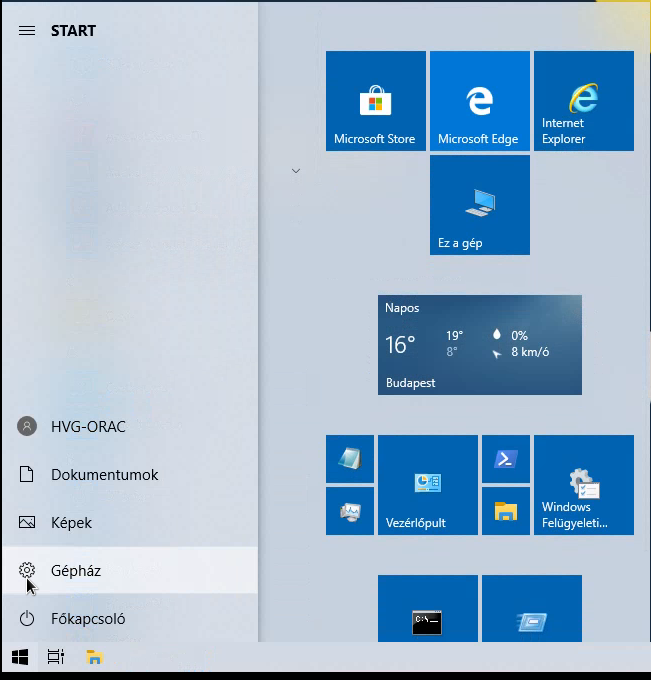Screen dimensions: 651x680
Task: Click the "0%" precipitation value
Action: (x=519, y=336)
